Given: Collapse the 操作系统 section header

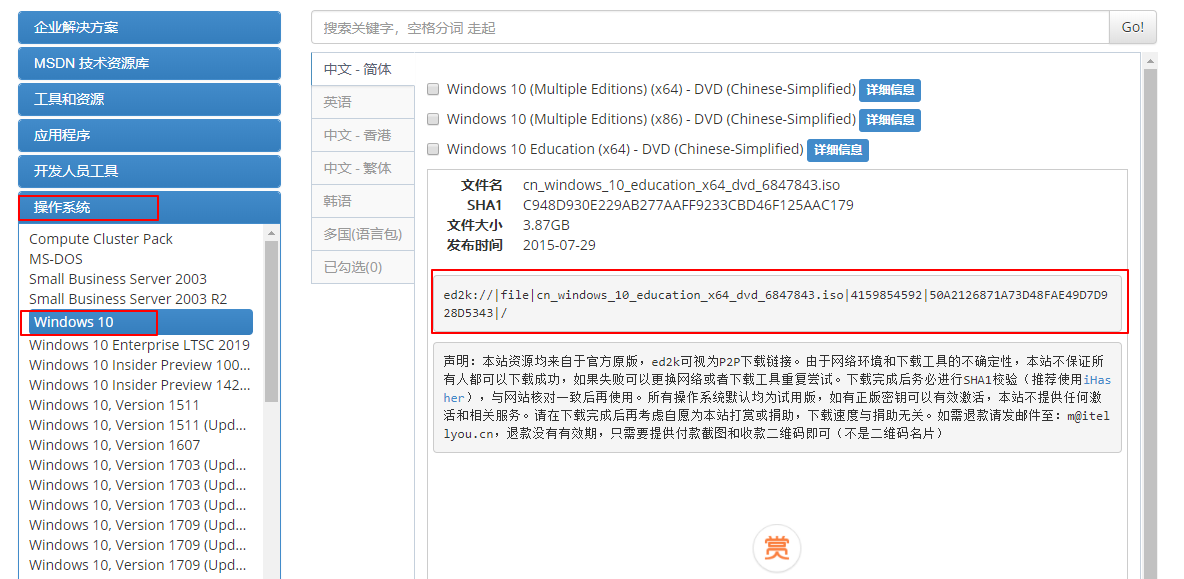Looking at the screenshot, I should (150, 207).
